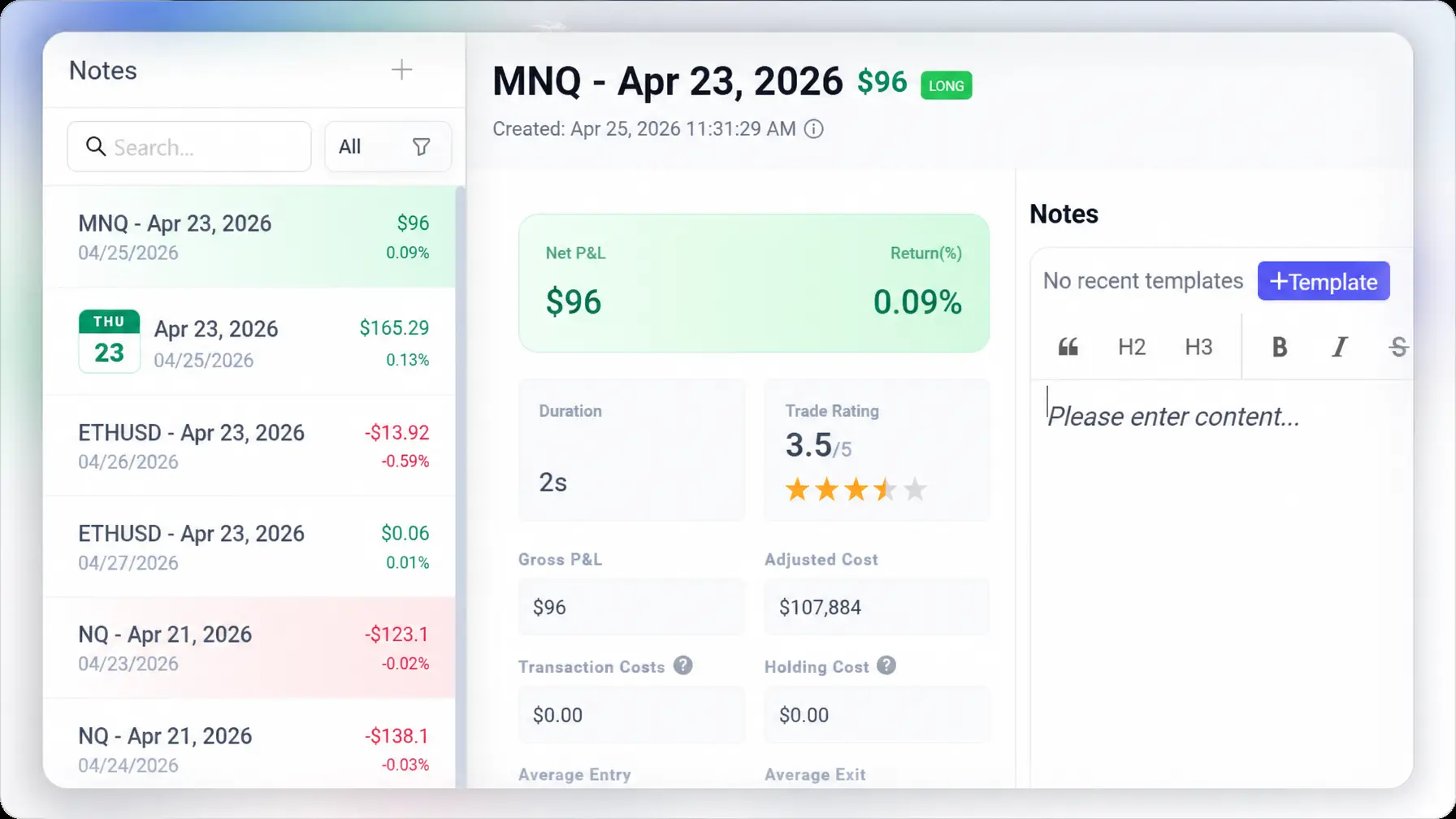Click the 0.09% return value in card
This screenshot has width=1456, height=819.
917,302
